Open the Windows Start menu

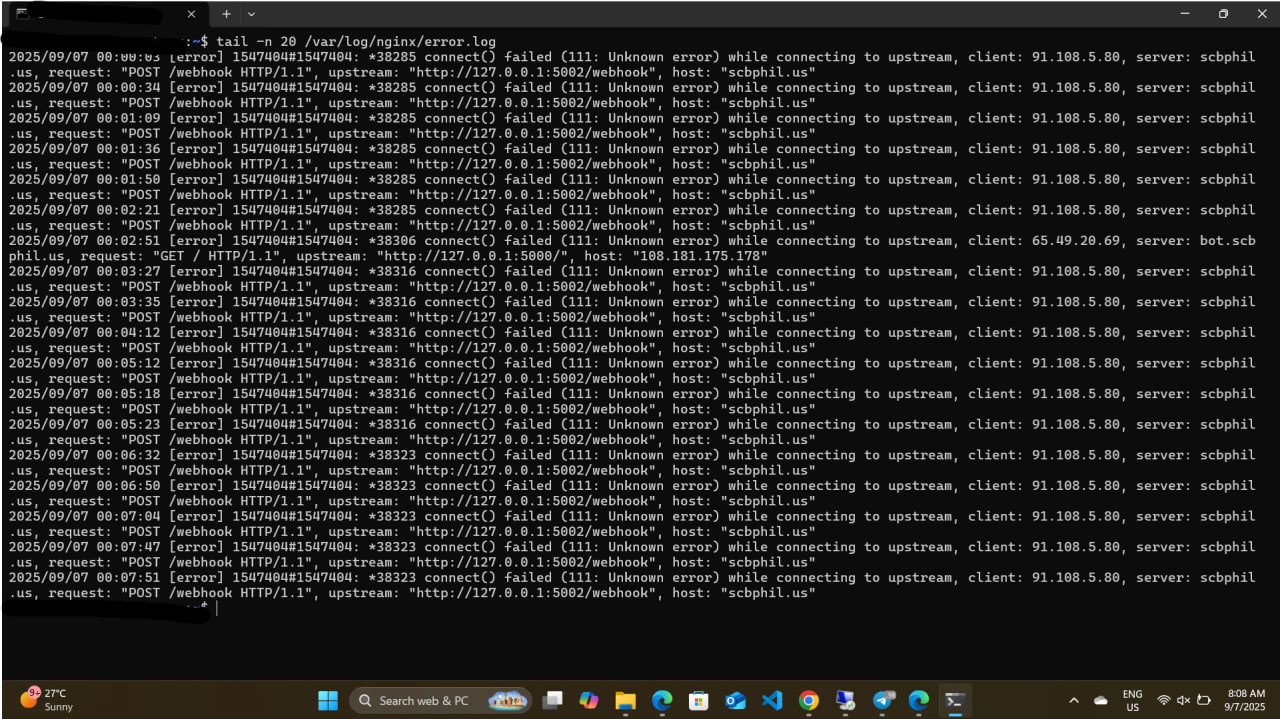pos(329,700)
